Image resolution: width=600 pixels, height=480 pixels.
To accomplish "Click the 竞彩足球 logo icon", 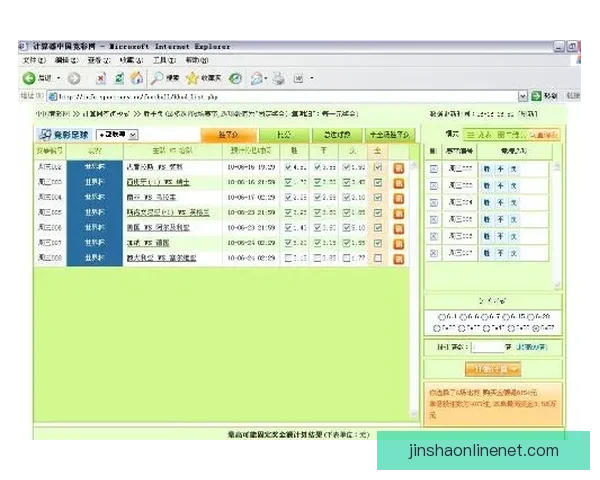I will (45, 134).
